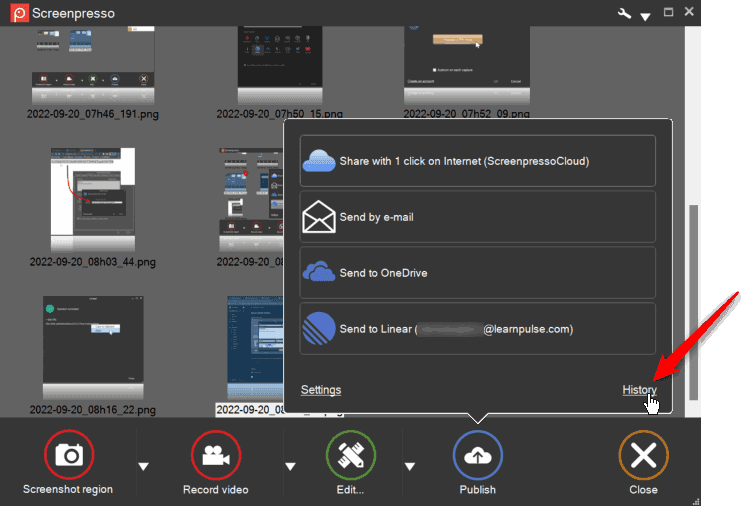The image size is (743, 506).
Task: Expand the Edit dropdown arrow
Action: click(x=410, y=465)
